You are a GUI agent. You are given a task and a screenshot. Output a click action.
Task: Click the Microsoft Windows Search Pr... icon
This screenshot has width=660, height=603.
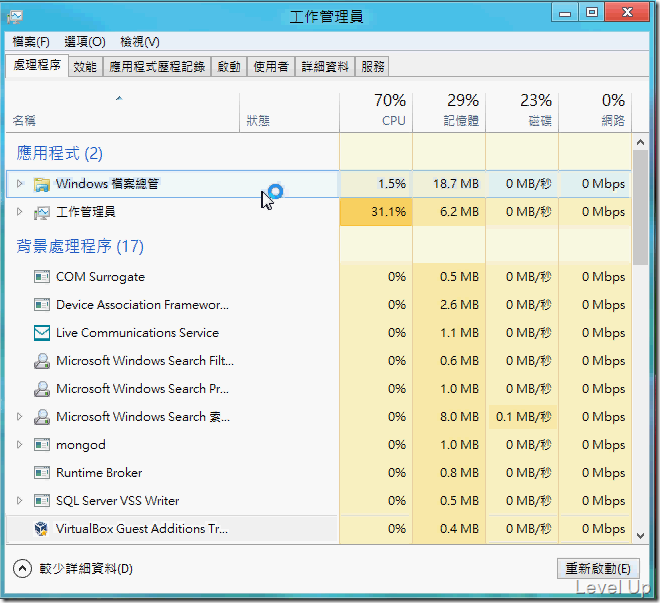pyautogui.click(x=42, y=389)
